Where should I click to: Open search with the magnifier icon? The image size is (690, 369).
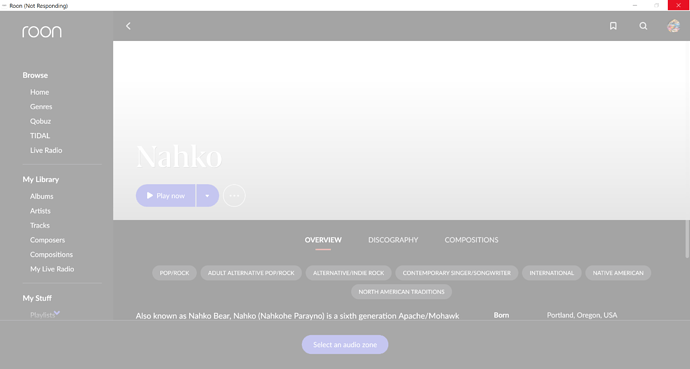pos(643,26)
